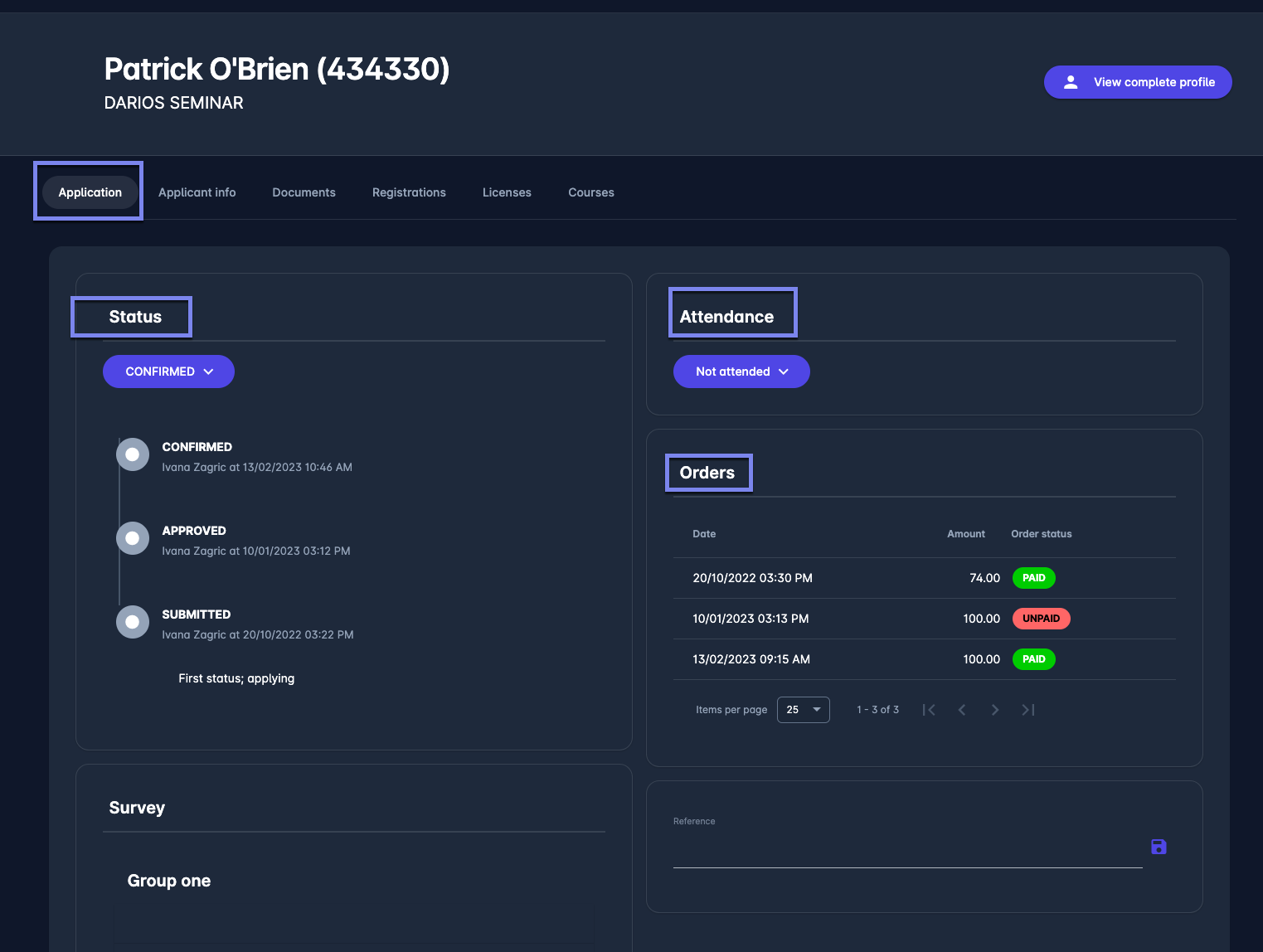The image size is (1263, 952).
Task: Click the UNPAID order status badge
Action: tap(1041, 619)
